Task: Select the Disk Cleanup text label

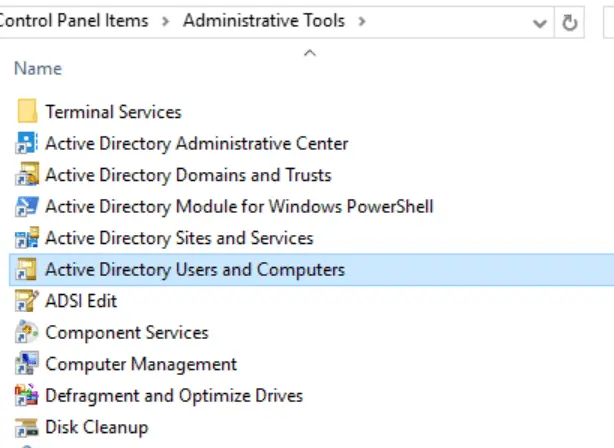Action: coord(97,427)
